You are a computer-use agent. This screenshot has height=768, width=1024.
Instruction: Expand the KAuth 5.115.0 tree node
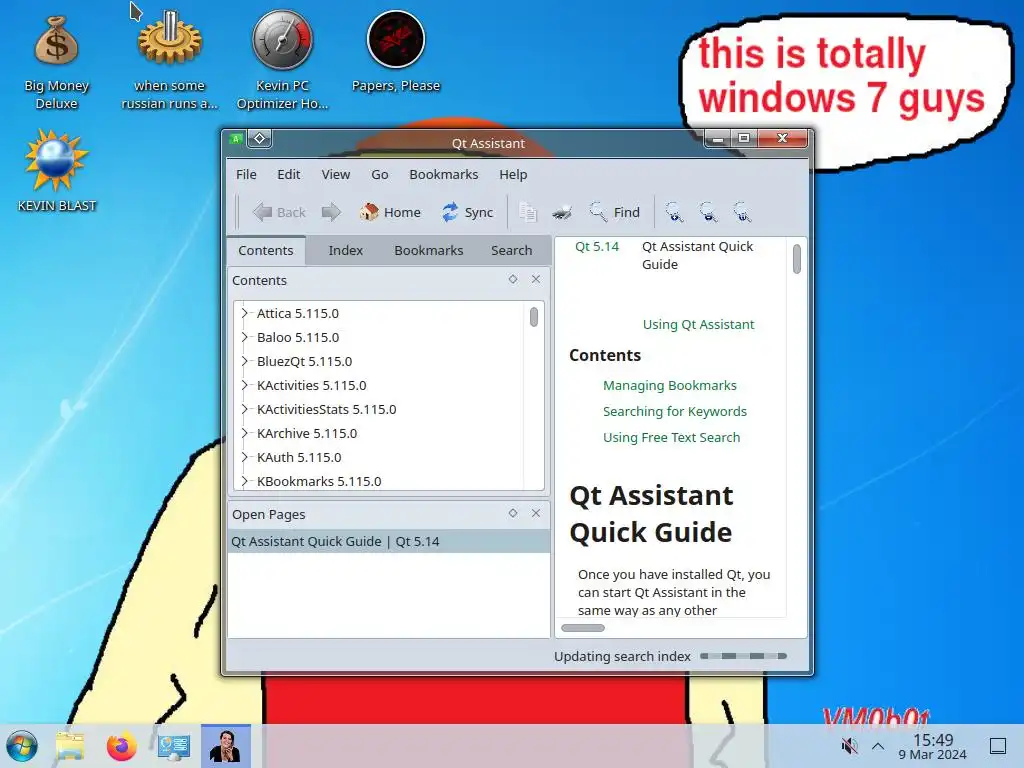[x=244, y=457]
